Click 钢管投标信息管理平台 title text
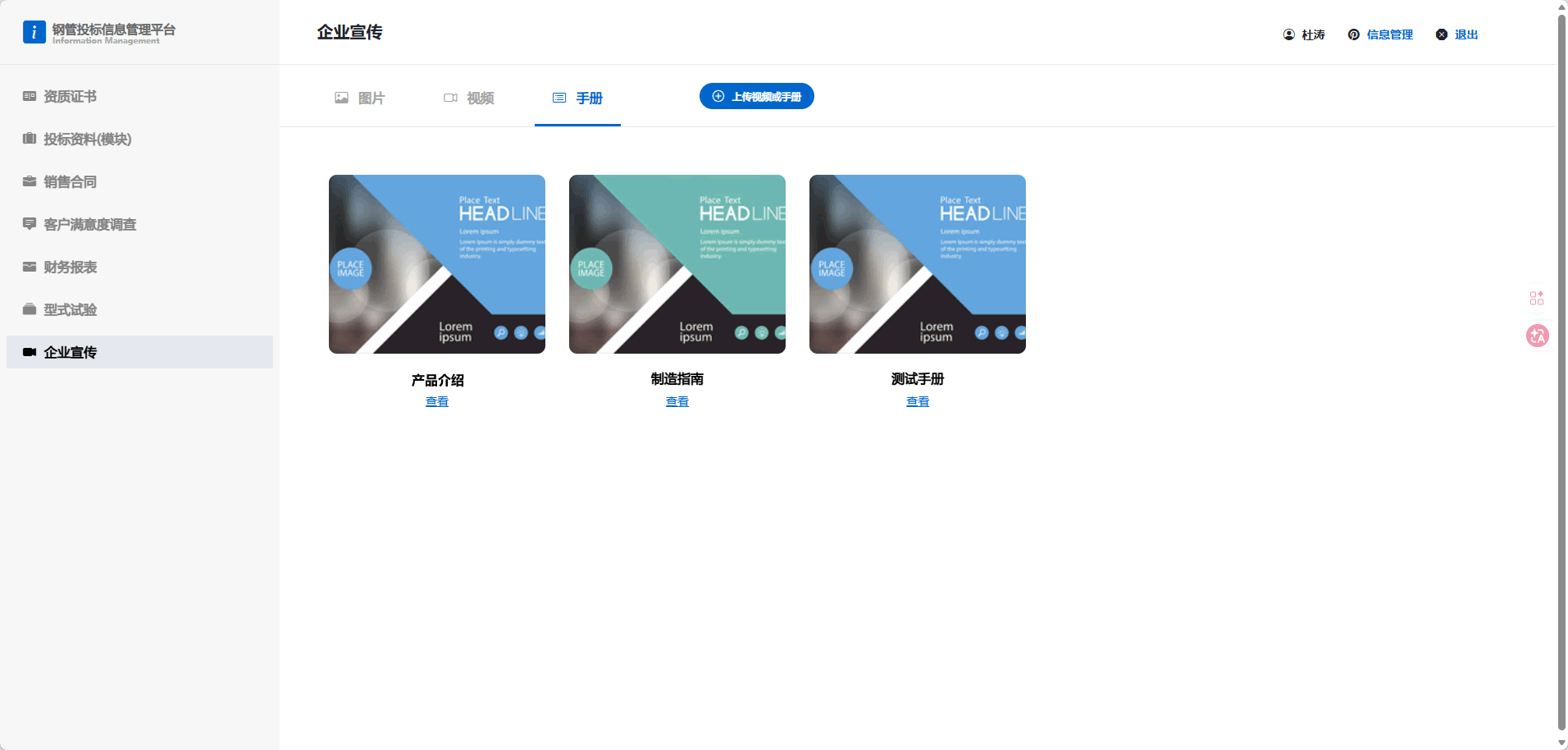 click(114, 30)
